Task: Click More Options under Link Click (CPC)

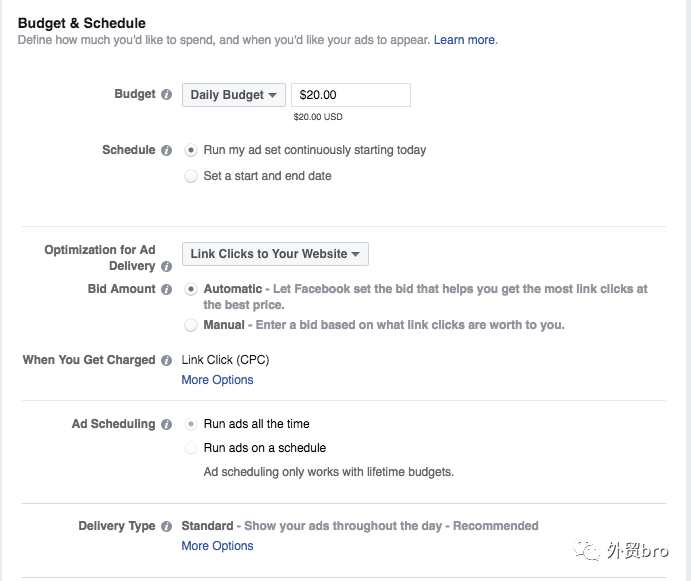Action: 217,380
